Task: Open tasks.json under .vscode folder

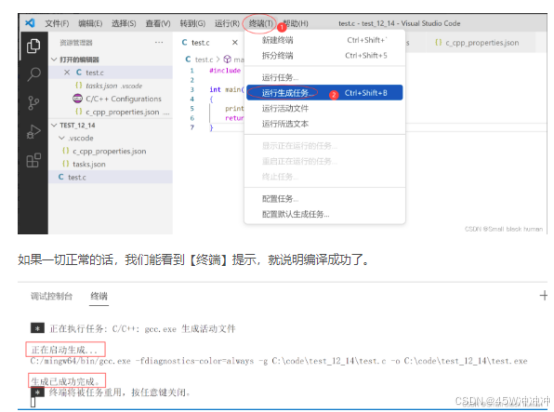Action: [110, 164]
